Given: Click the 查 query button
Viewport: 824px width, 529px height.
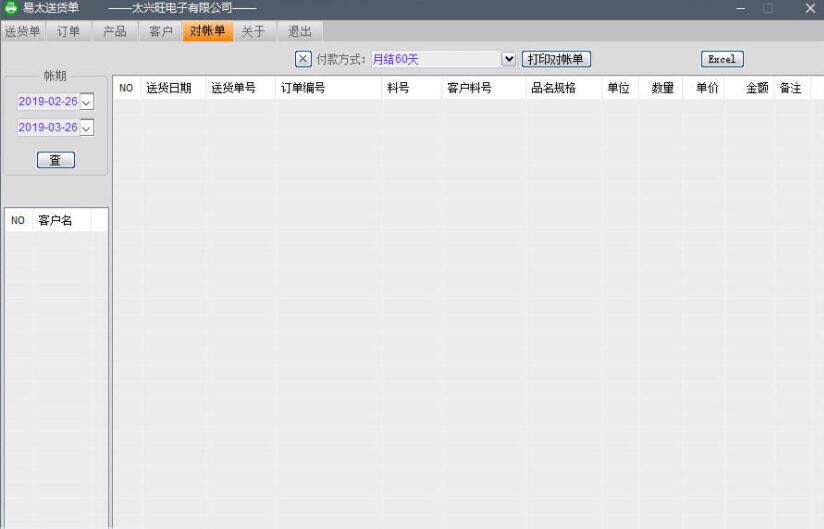Looking at the screenshot, I should pos(56,160).
